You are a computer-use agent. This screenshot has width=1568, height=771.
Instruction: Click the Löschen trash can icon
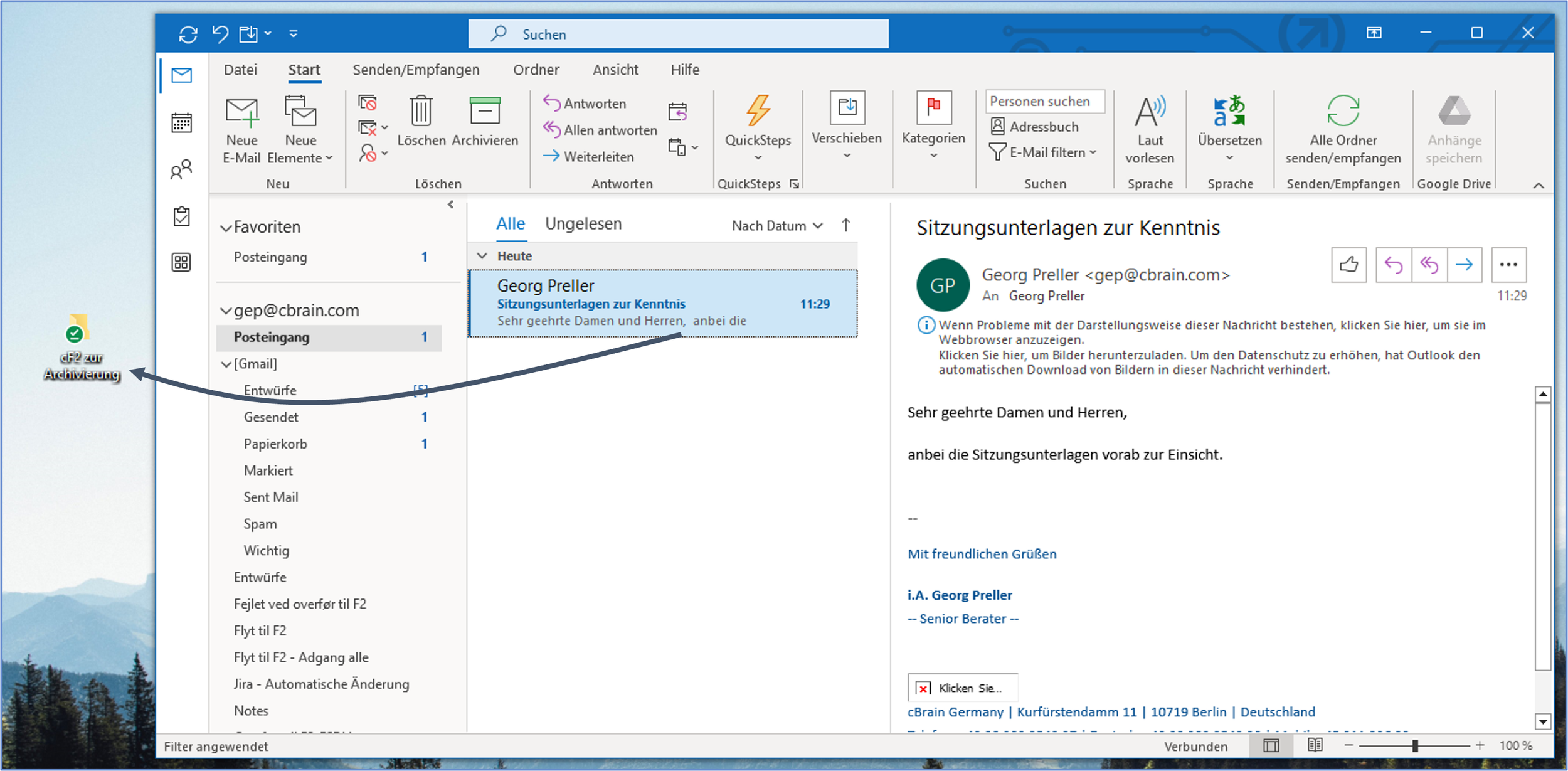(x=421, y=112)
